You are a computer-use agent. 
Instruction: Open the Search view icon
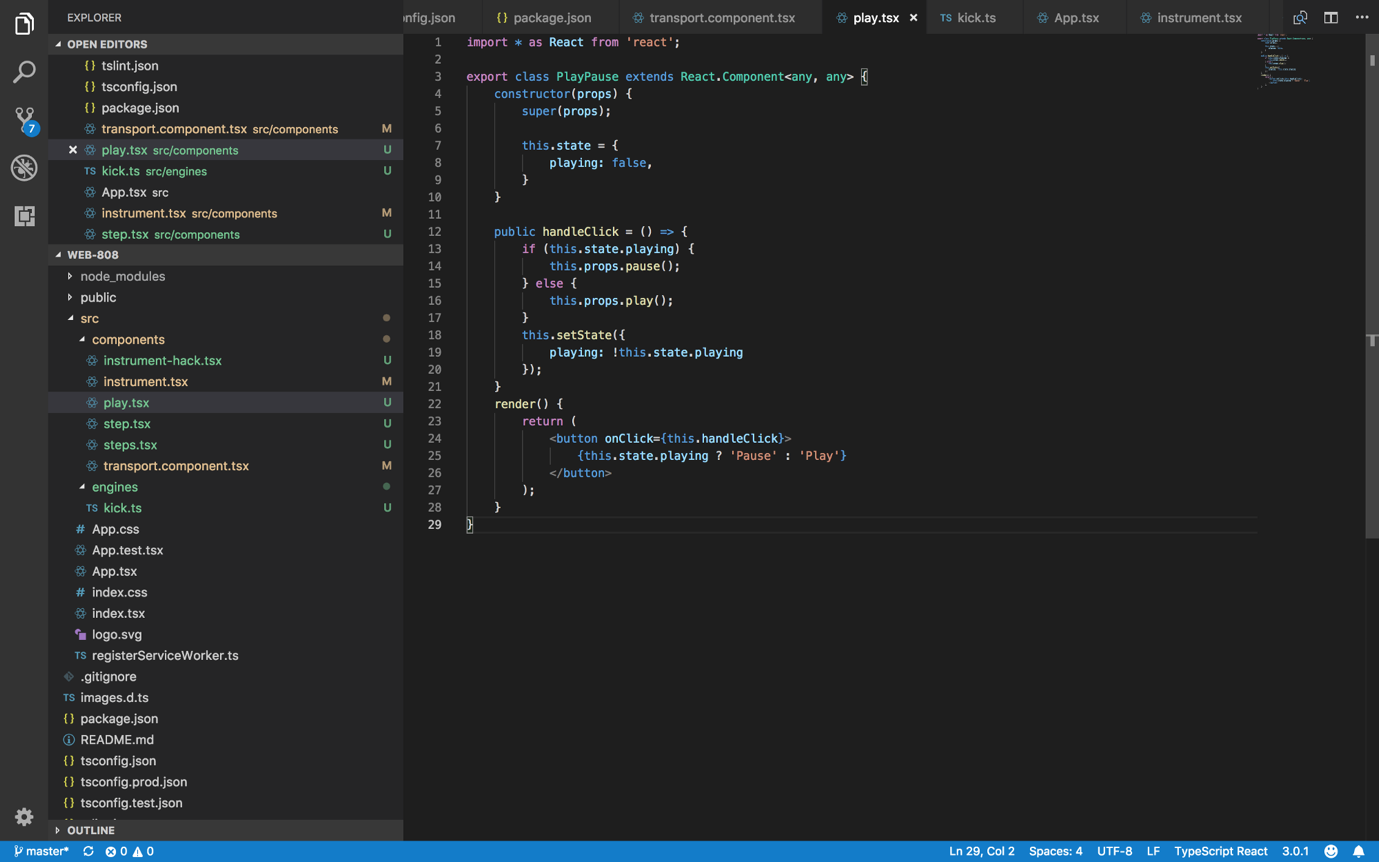pos(24,72)
